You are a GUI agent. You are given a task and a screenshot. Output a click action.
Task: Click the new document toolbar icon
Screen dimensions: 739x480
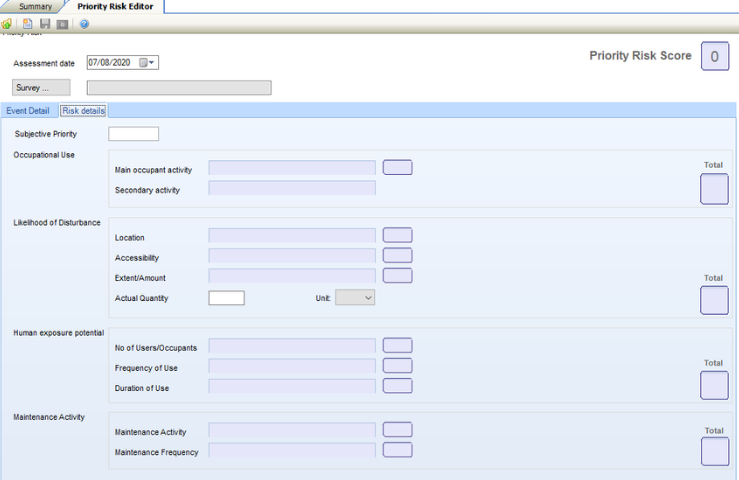(x=28, y=23)
